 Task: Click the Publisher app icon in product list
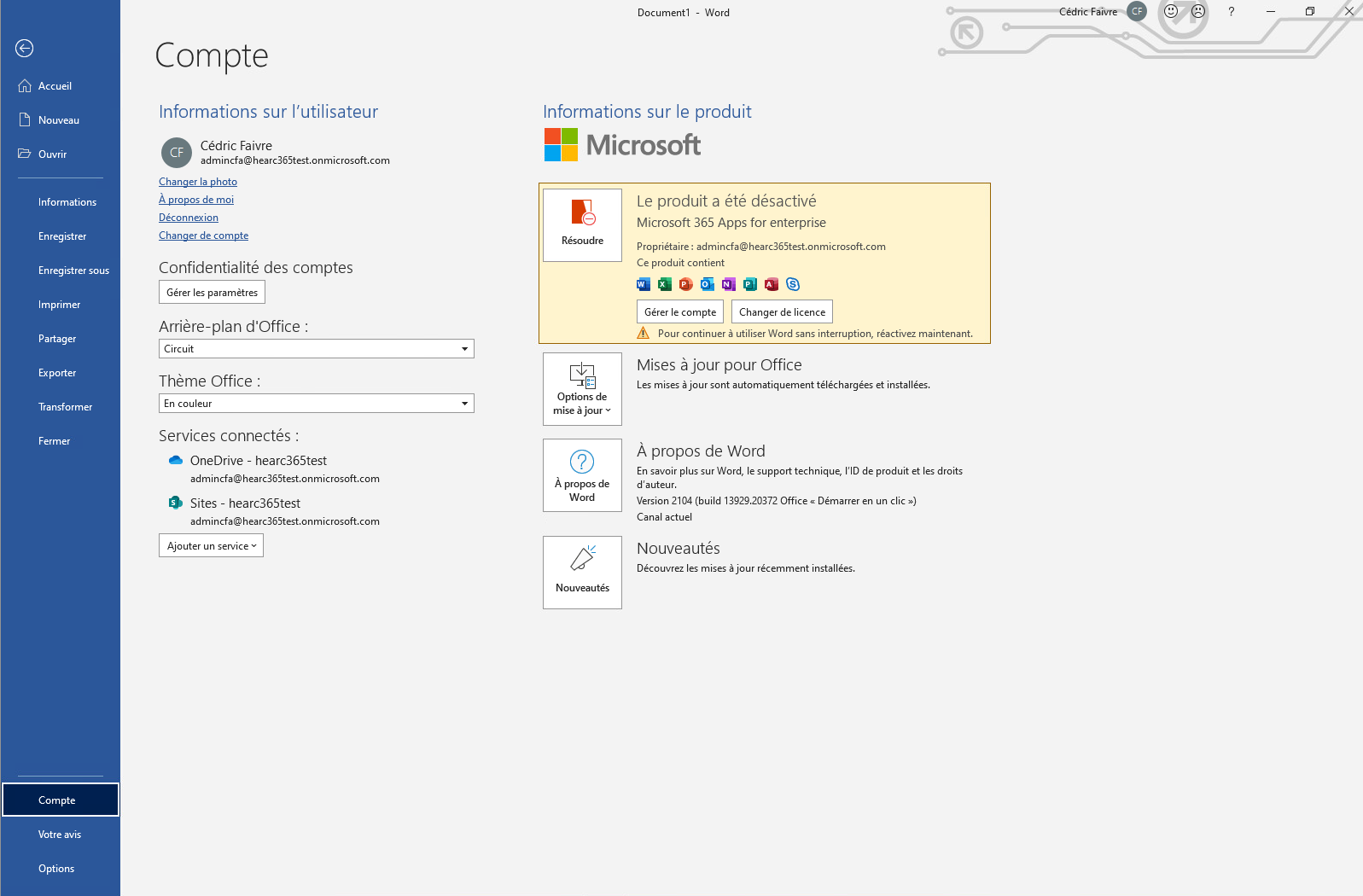[x=750, y=284]
